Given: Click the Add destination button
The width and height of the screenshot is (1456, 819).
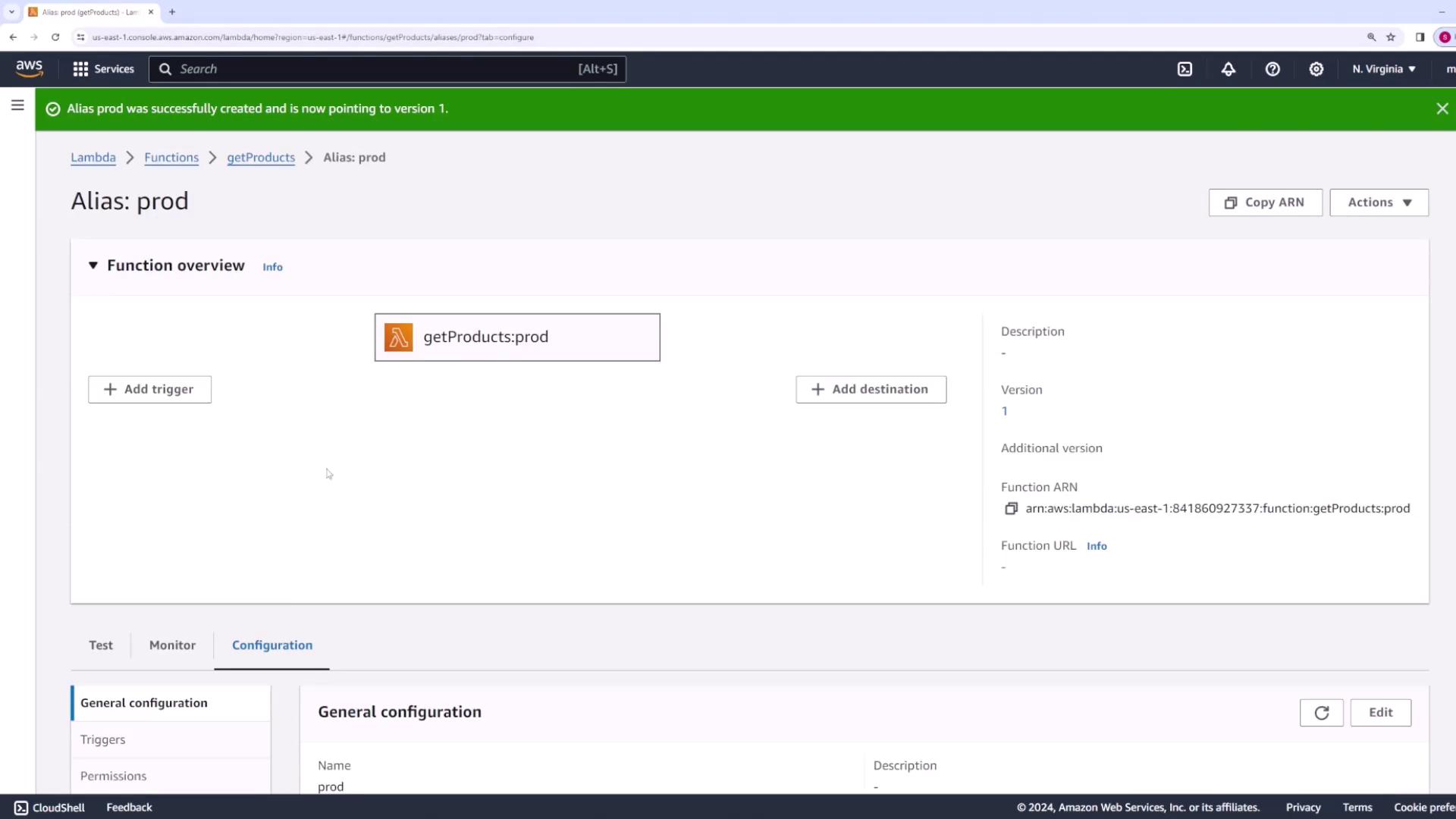Looking at the screenshot, I should 871,390.
